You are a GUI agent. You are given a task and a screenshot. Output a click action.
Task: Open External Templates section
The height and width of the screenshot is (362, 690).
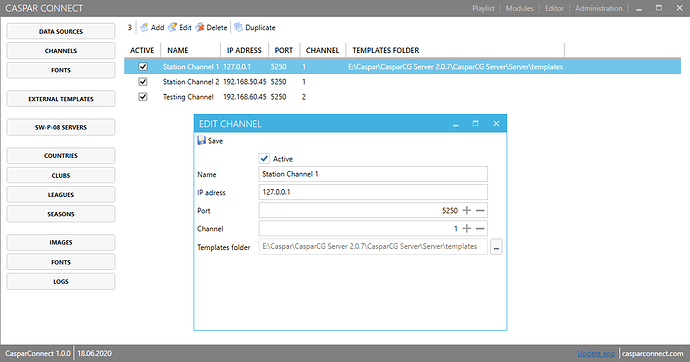point(61,99)
